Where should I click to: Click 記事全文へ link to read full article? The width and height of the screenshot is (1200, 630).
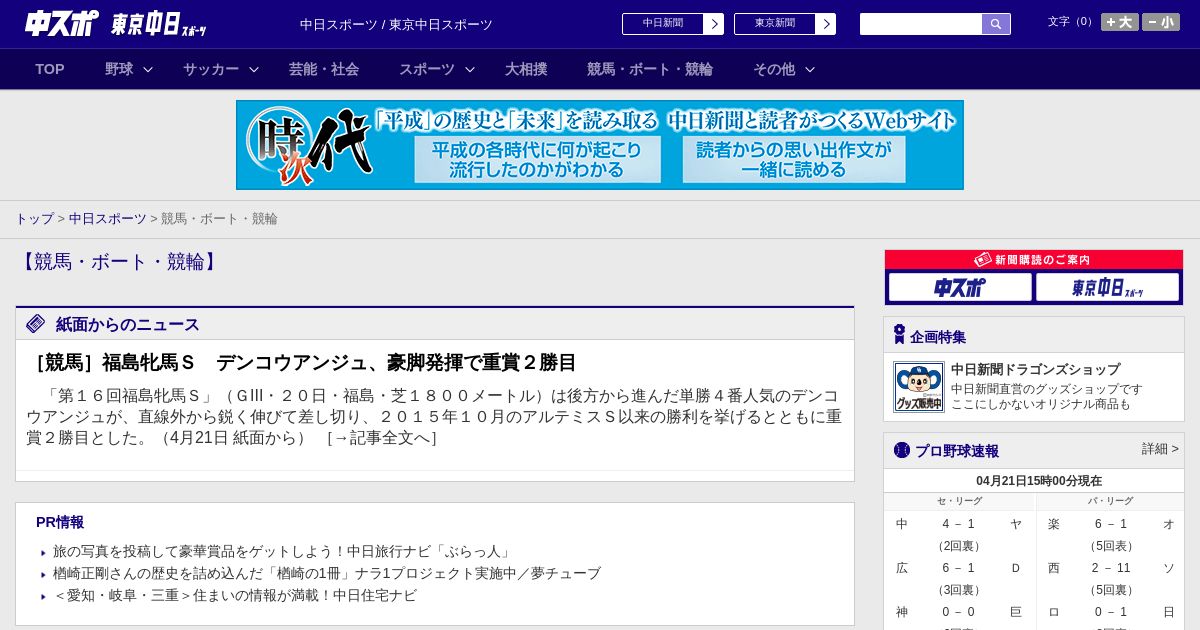[381, 437]
